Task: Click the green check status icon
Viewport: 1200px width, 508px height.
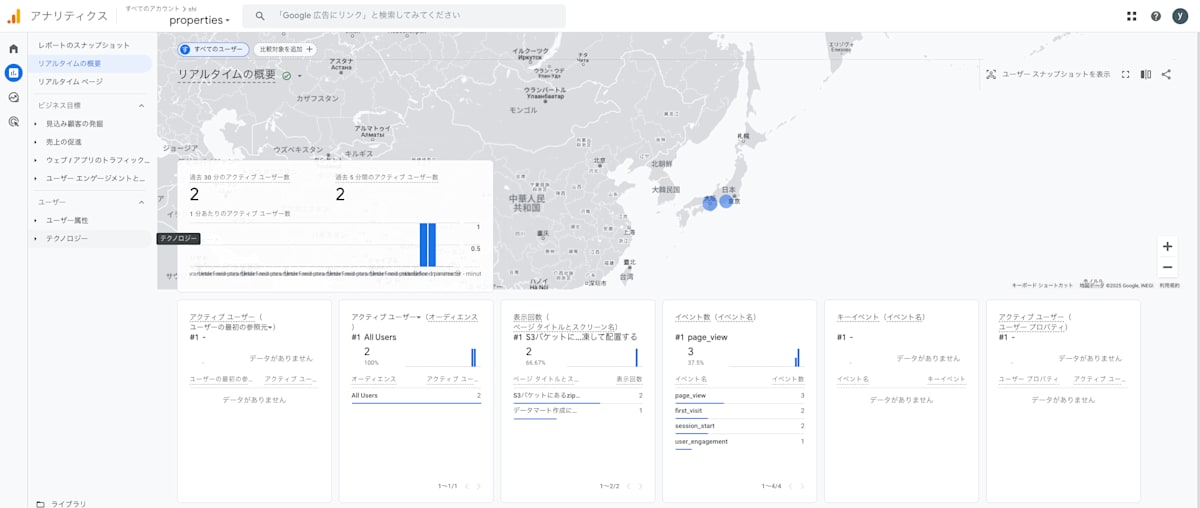Action: [x=287, y=75]
